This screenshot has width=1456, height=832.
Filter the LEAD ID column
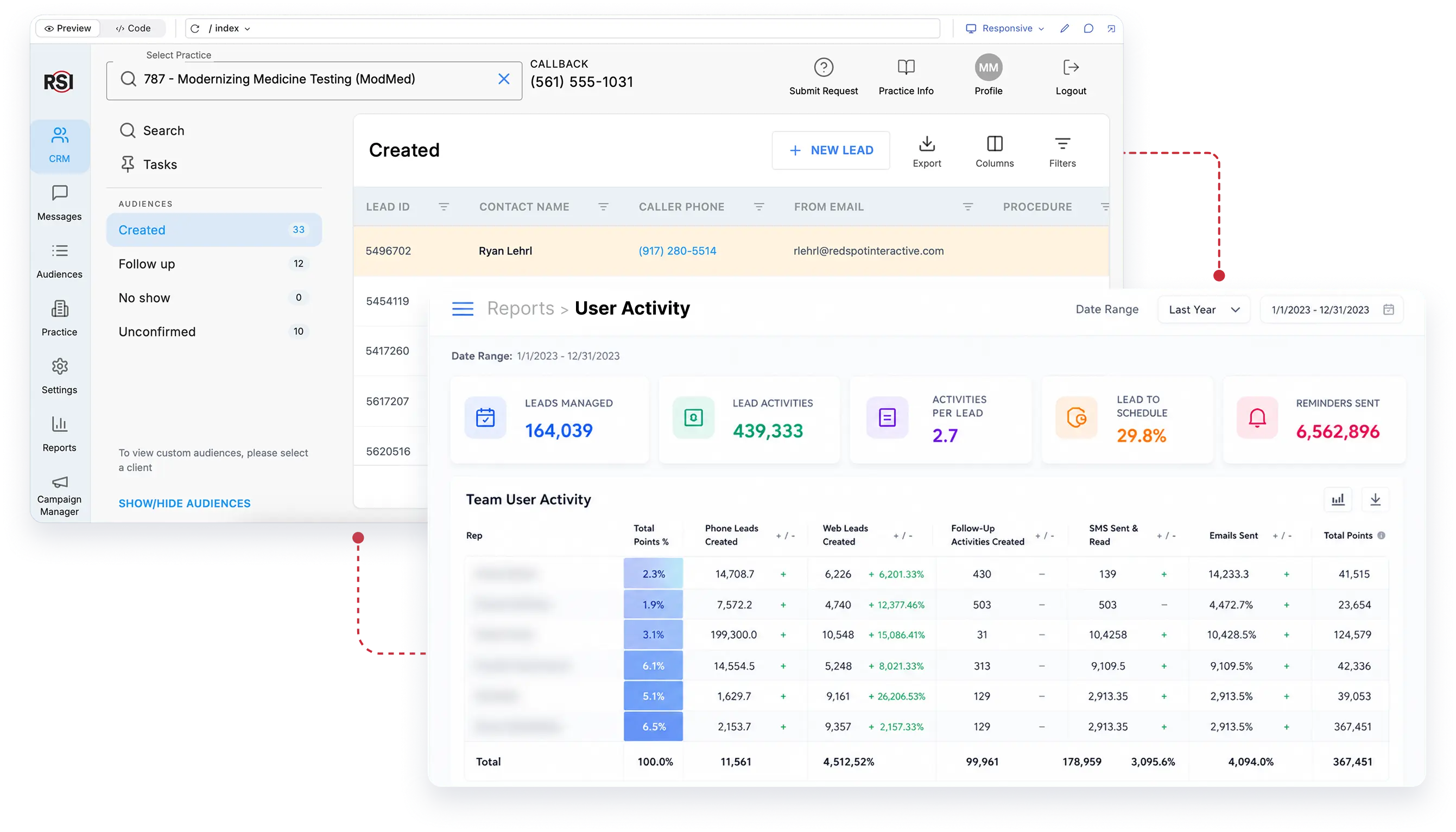(x=444, y=207)
